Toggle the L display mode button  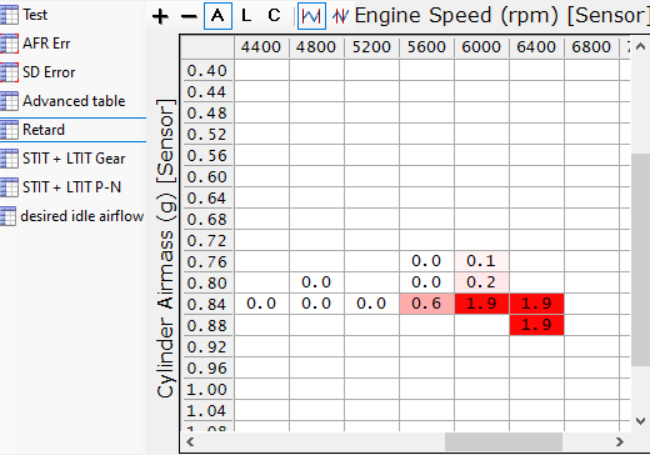tap(246, 16)
